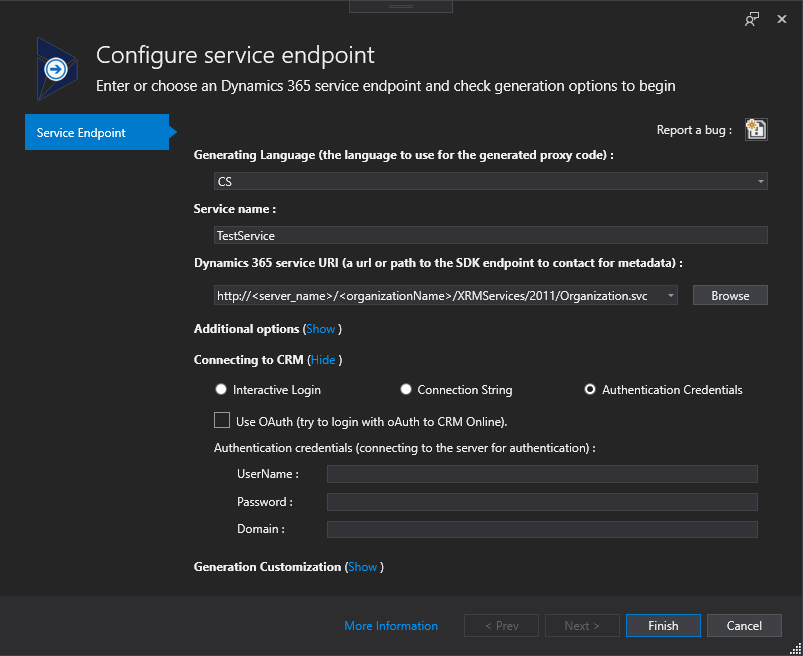Open the More Information link
Viewport: 803px width, 656px height.
391,626
